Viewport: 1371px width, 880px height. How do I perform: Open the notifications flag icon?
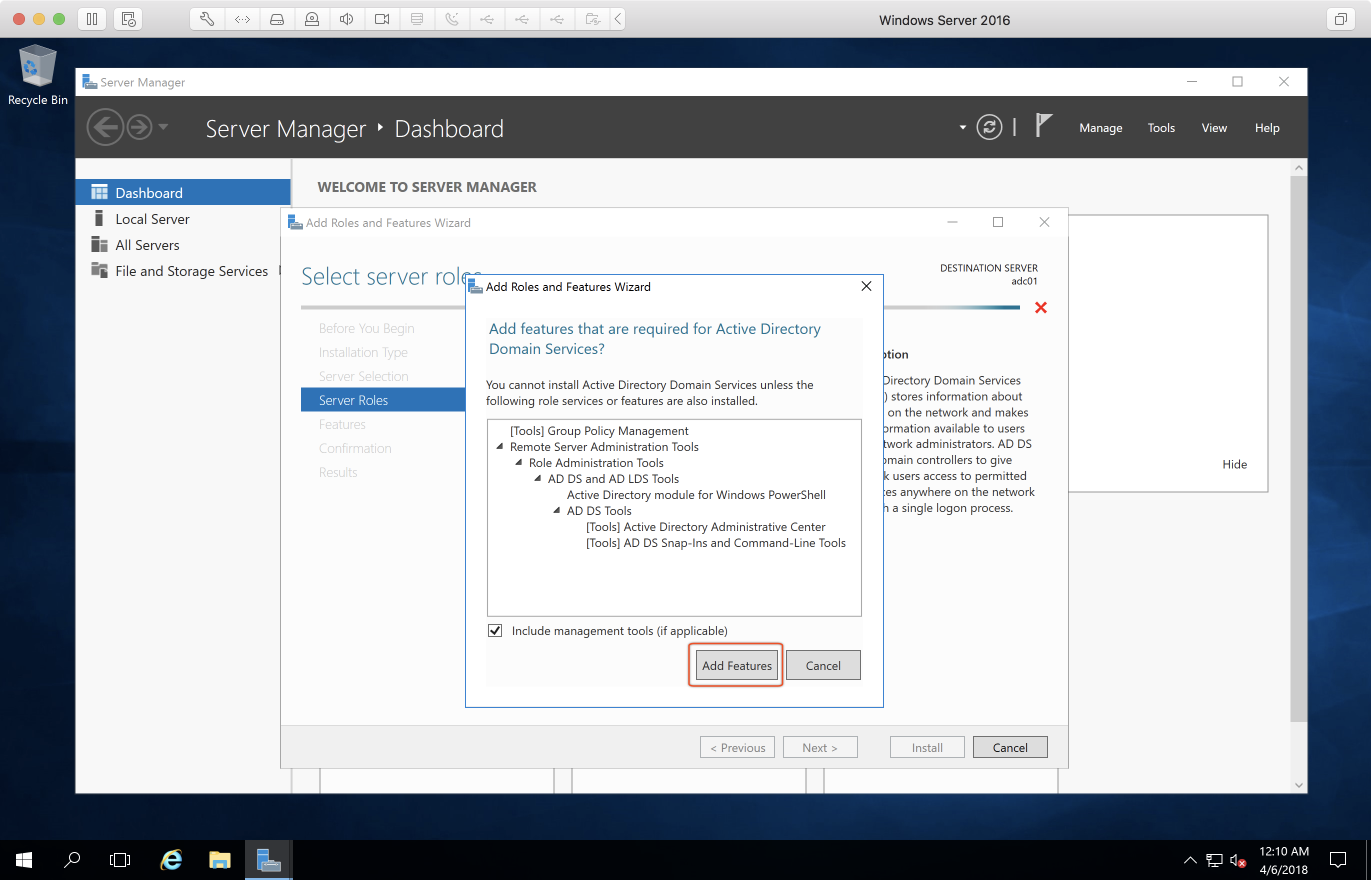tap(1044, 126)
